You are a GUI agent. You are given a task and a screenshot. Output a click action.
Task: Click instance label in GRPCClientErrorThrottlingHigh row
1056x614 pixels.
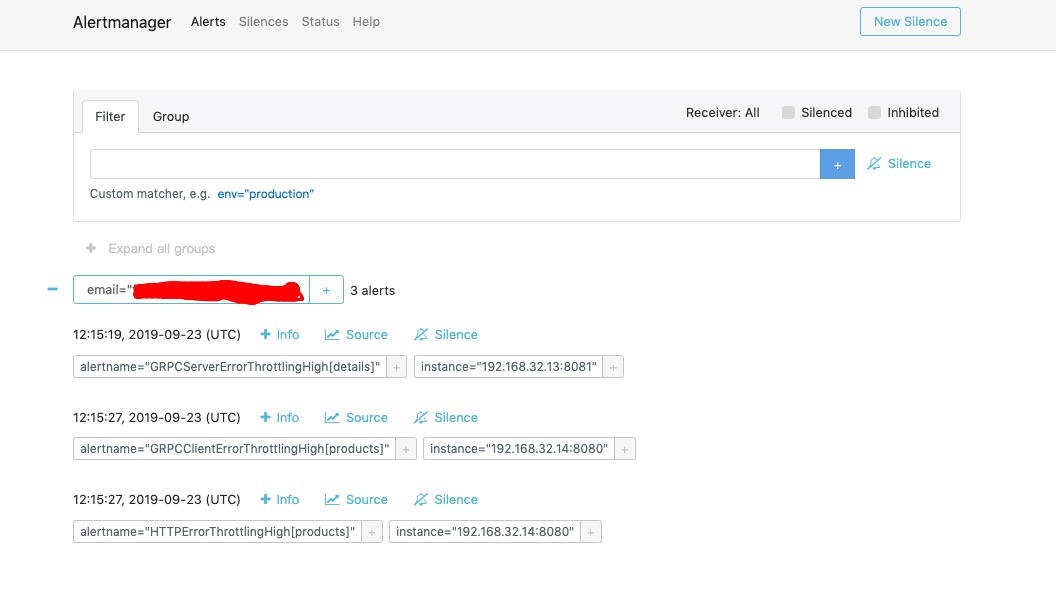pos(519,449)
